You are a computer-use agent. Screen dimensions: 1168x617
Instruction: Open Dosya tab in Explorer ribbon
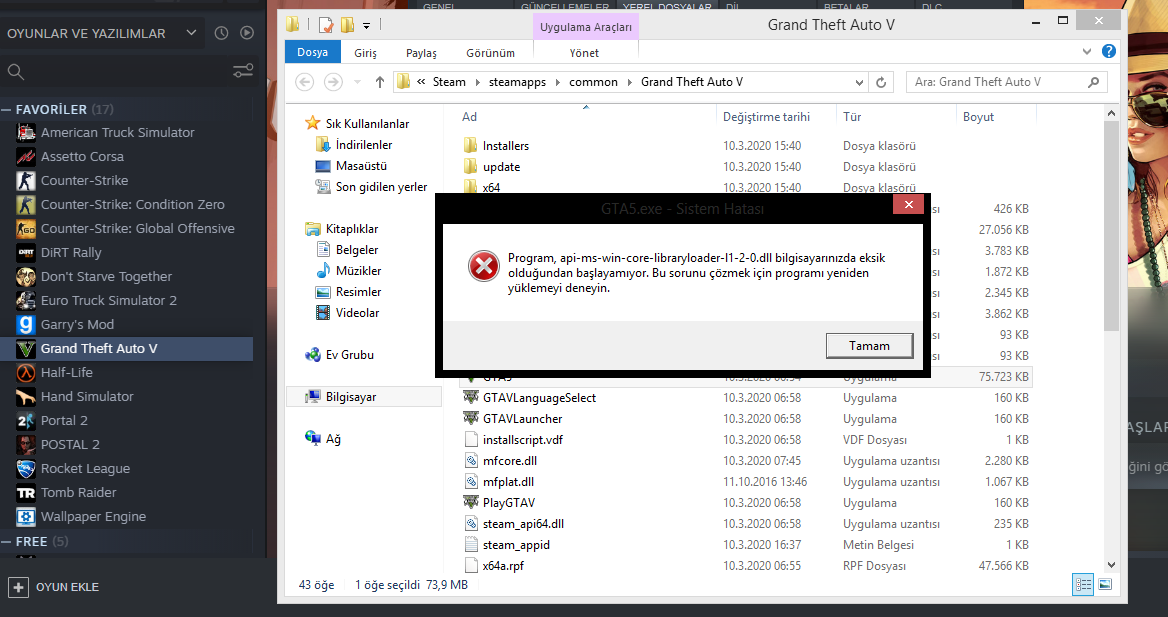tap(313, 52)
